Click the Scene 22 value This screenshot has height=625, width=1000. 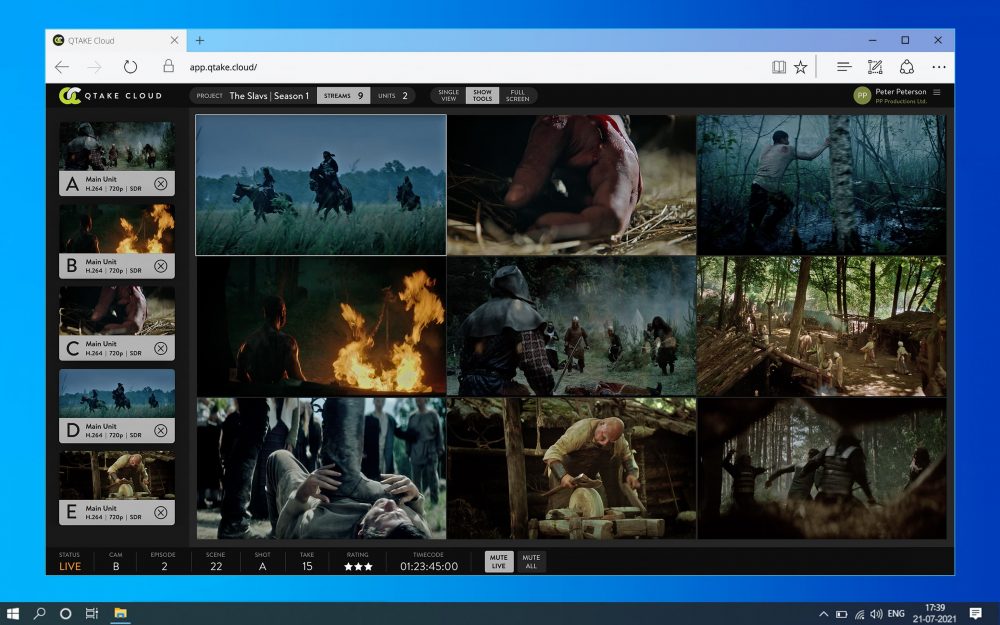pyautogui.click(x=216, y=566)
